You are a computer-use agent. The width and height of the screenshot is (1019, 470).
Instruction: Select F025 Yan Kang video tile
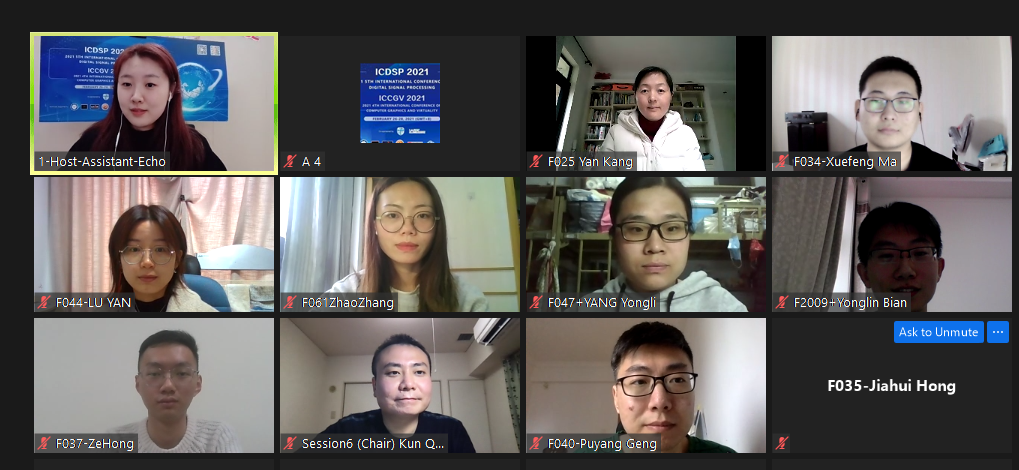pyautogui.click(x=646, y=103)
